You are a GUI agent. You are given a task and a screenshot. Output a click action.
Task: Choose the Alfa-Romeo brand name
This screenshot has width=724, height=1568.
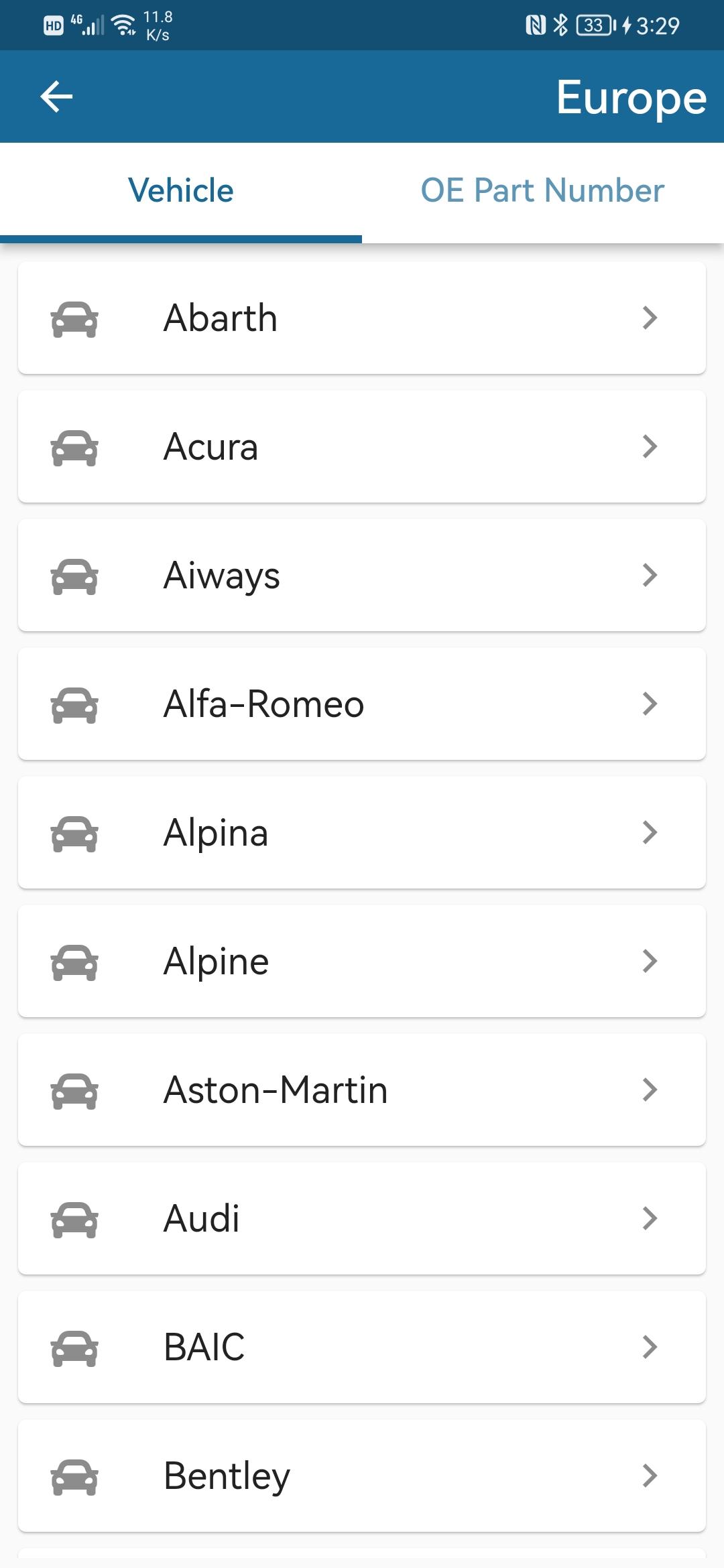[264, 704]
